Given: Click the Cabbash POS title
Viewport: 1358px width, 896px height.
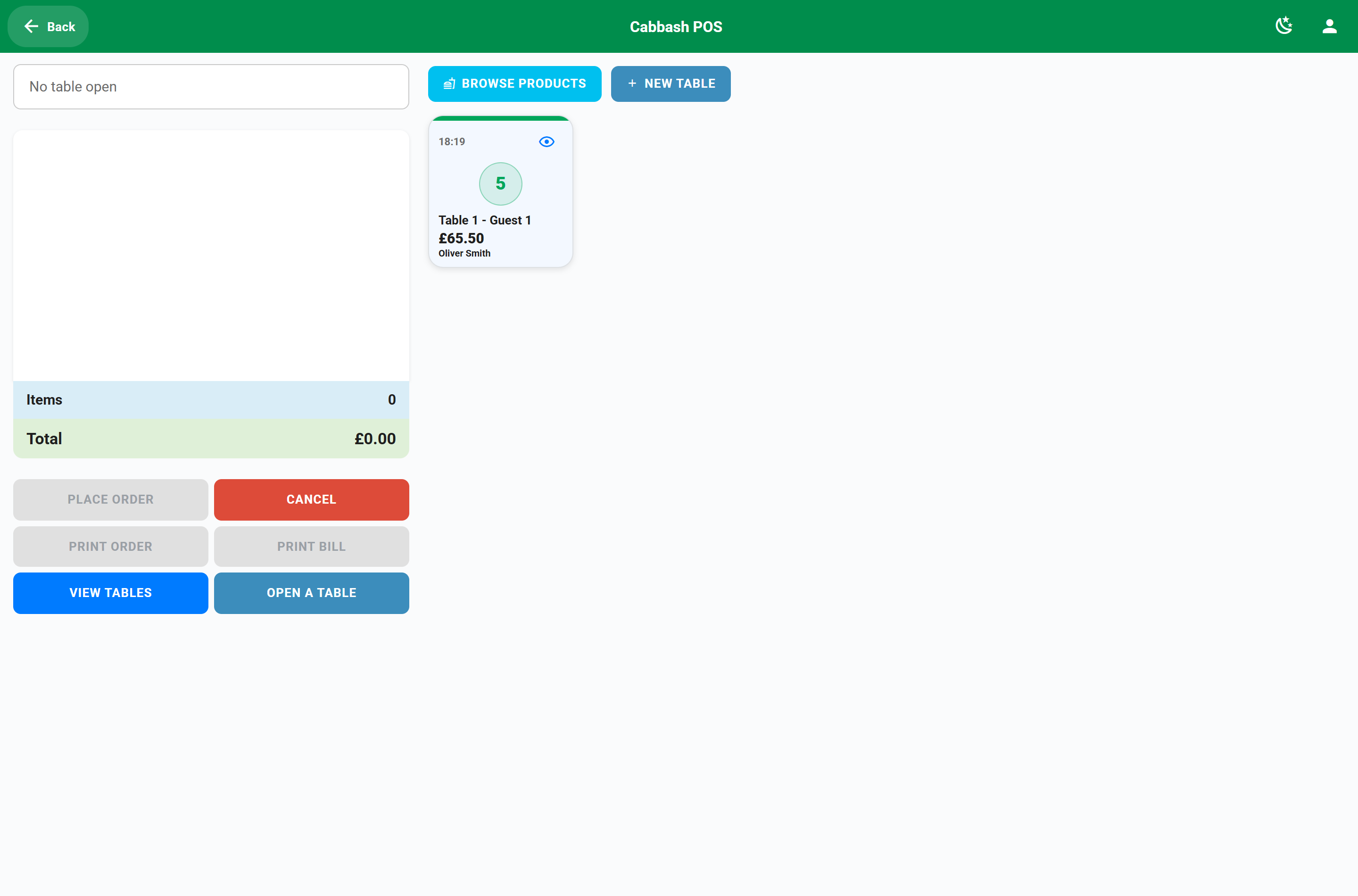Looking at the screenshot, I should pos(676,27).
